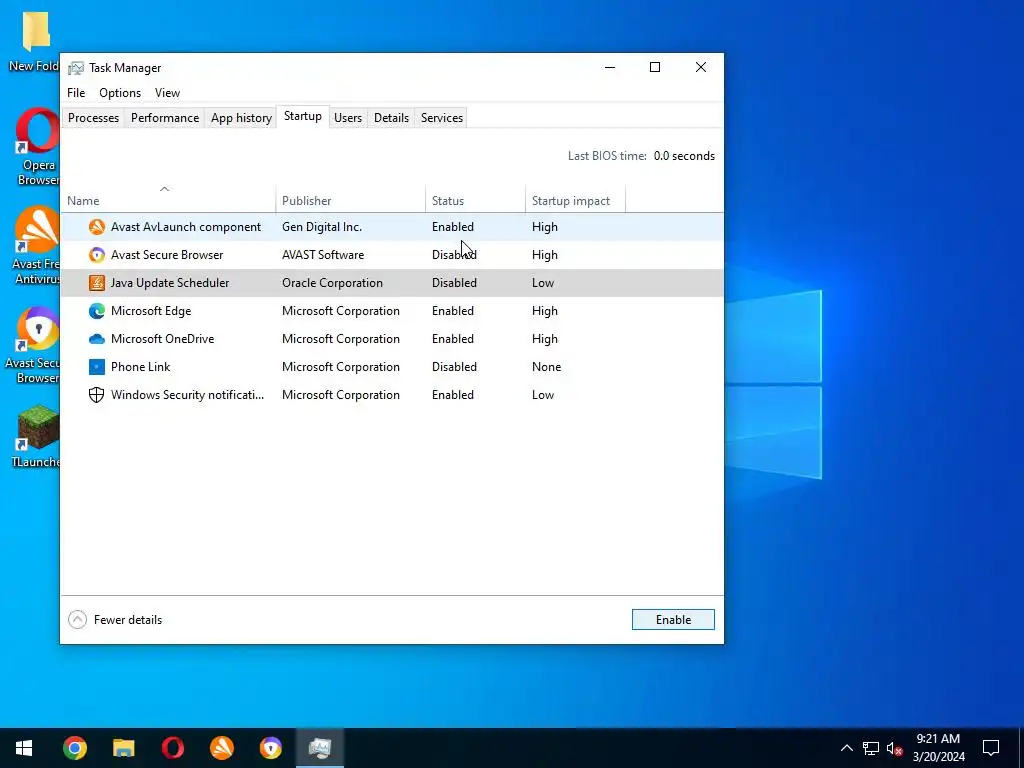Click the Enable button
Viewport: 1024px width, 768px height.
pos(673,620)
